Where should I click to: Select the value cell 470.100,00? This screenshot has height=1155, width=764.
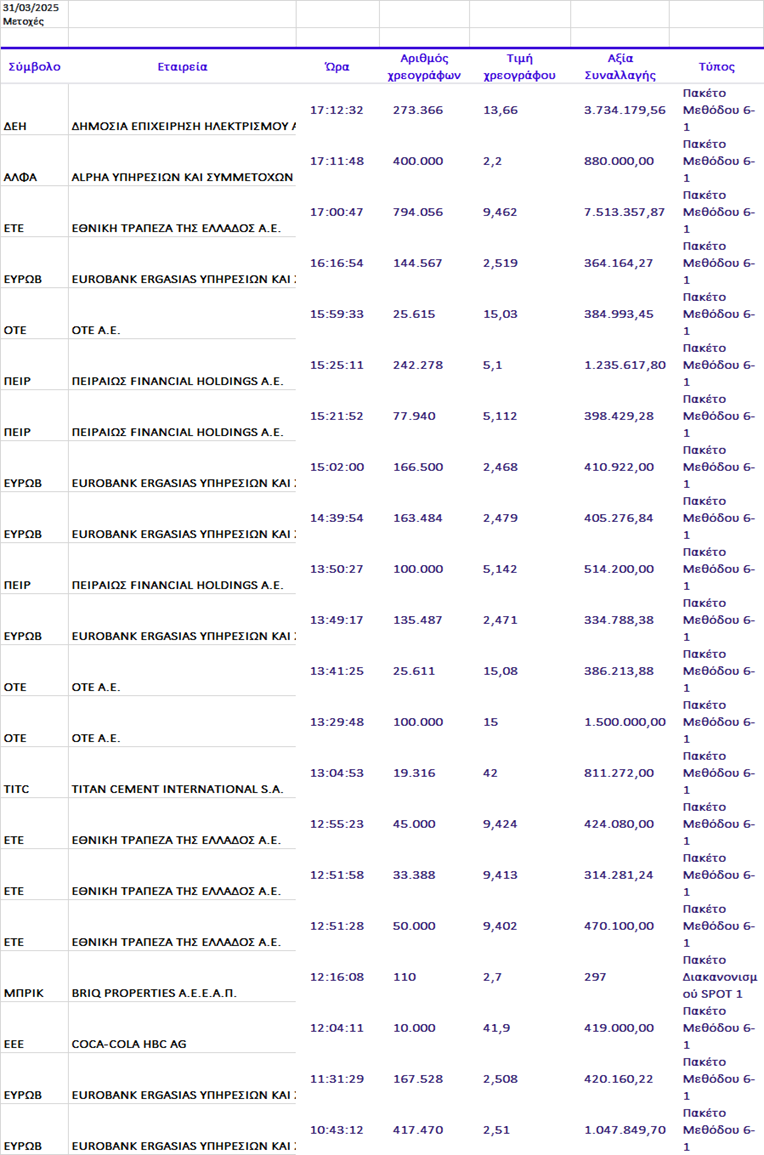pyautogui.click(x=619, y=926)
